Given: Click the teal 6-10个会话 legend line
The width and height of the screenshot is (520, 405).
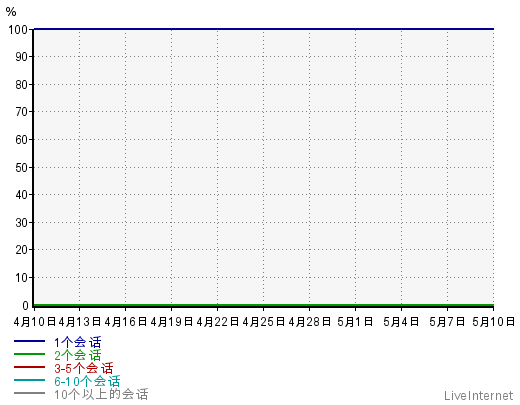Looking at the screenshot, I should pos(29,380).
